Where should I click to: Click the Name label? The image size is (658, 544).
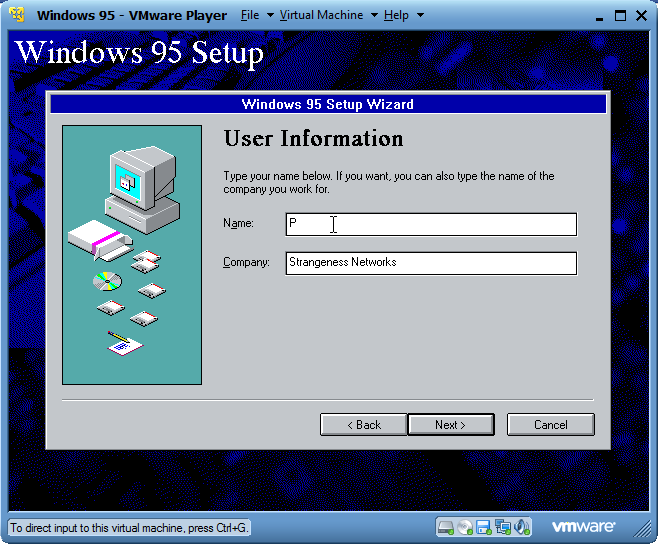coord(238,223)
